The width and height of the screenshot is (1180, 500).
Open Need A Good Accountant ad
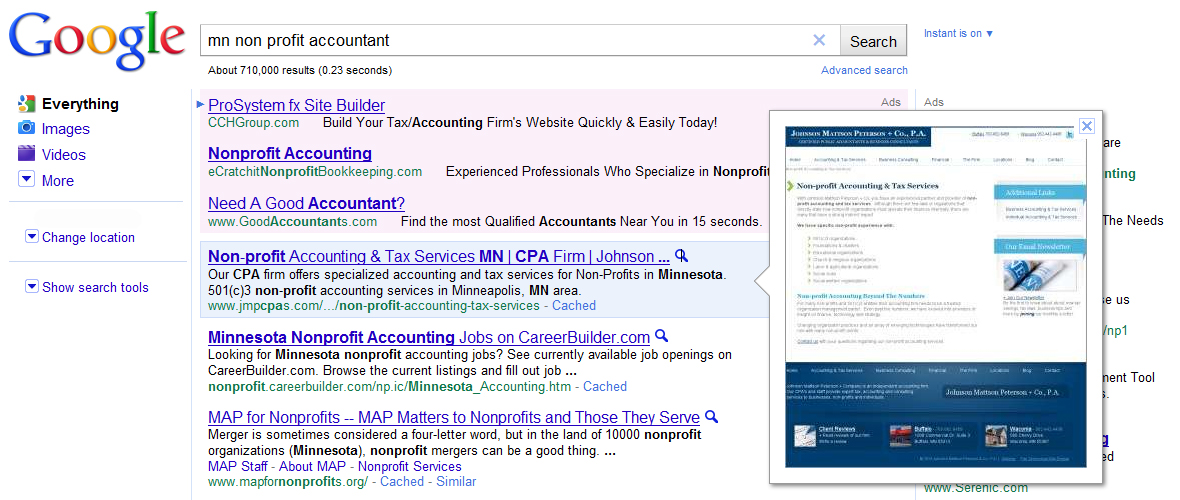click(x=306, y=203)
